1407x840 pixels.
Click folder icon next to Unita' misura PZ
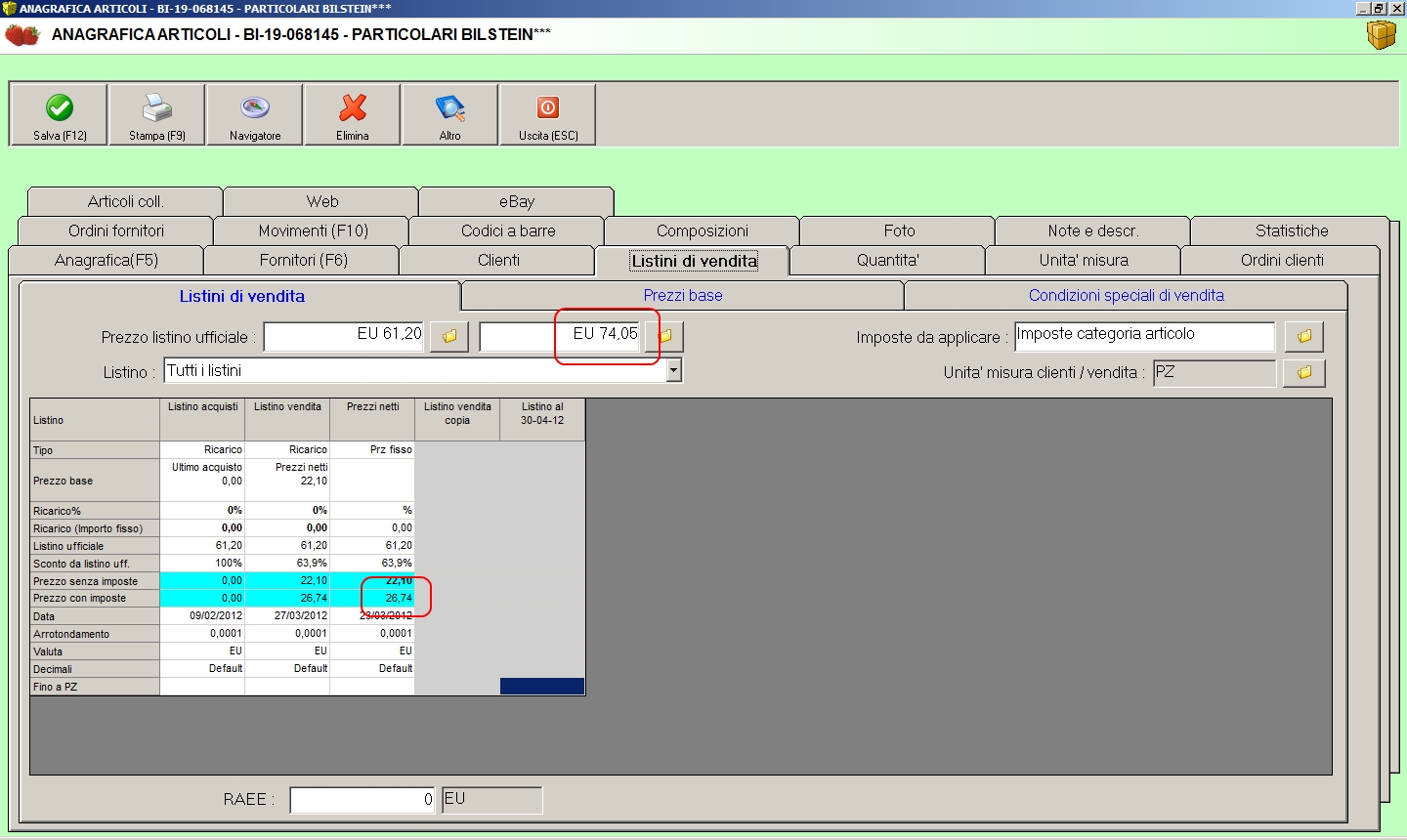pyautogui.click(x=1304, y=373)
